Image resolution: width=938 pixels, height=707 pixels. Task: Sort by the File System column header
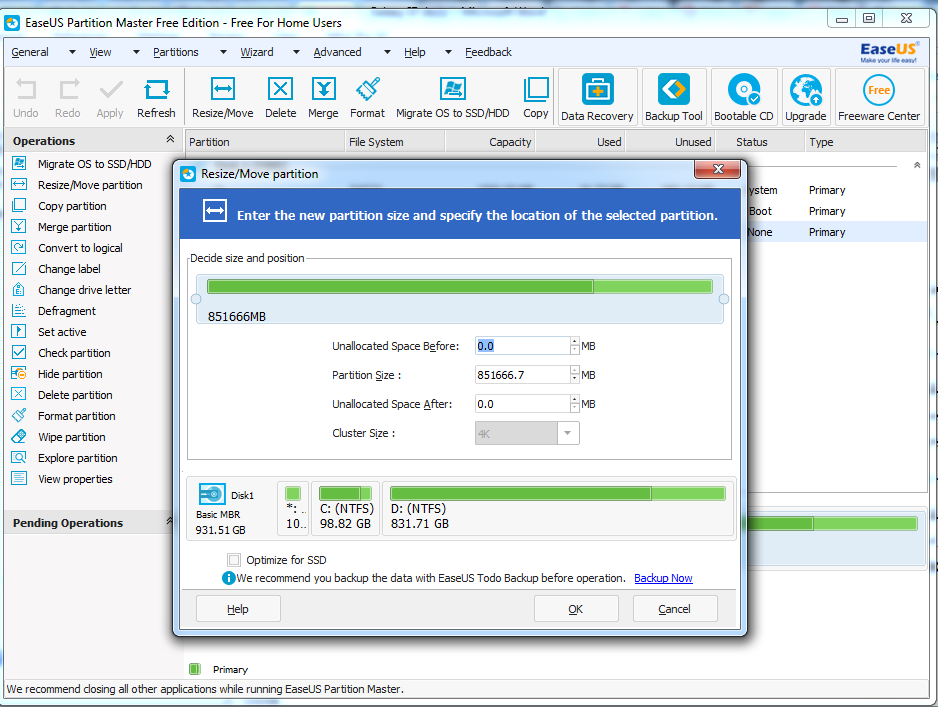click(x=395, y=142)
